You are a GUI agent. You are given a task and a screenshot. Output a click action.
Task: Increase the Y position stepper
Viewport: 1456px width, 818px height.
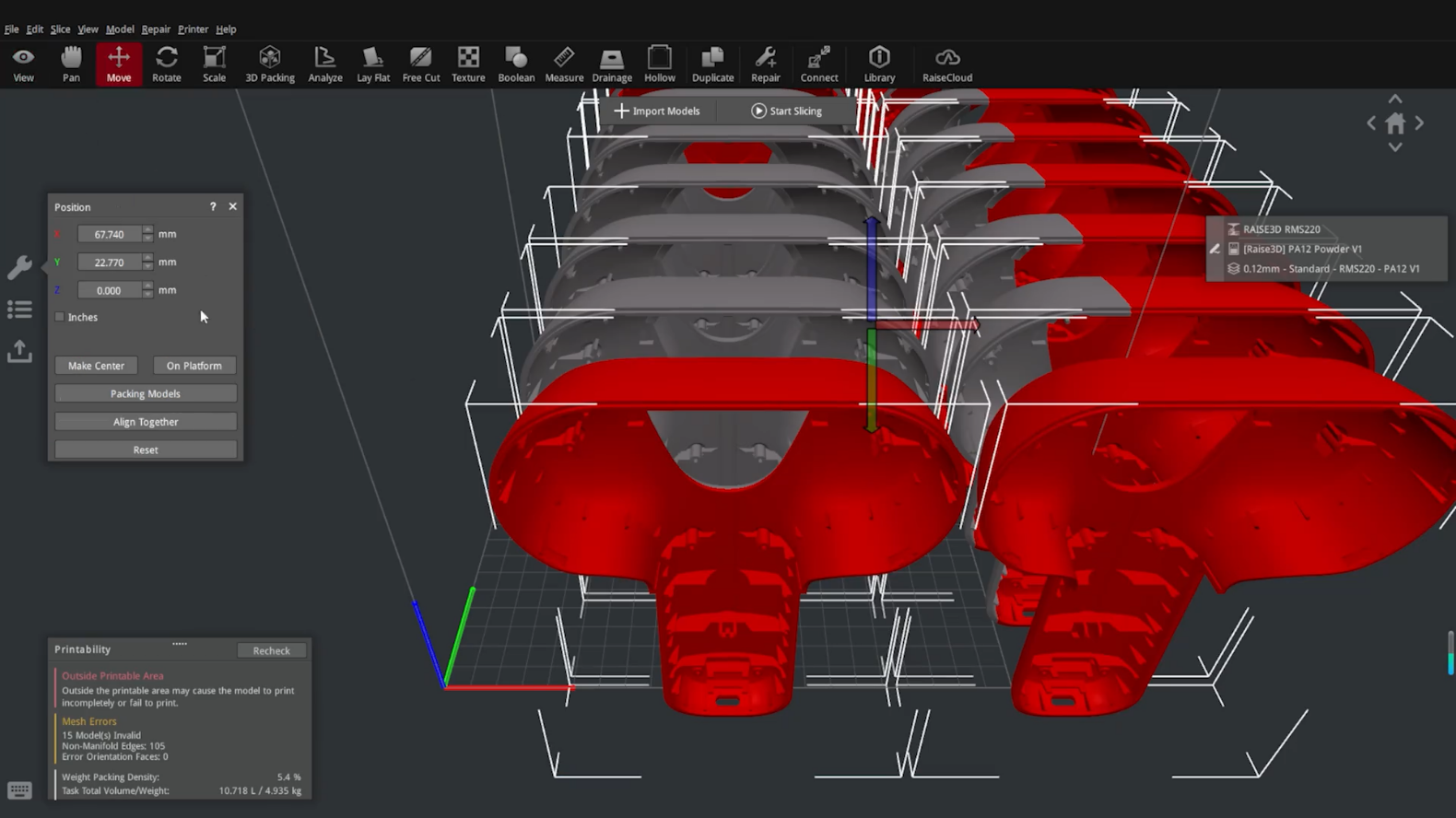point(147,258)
